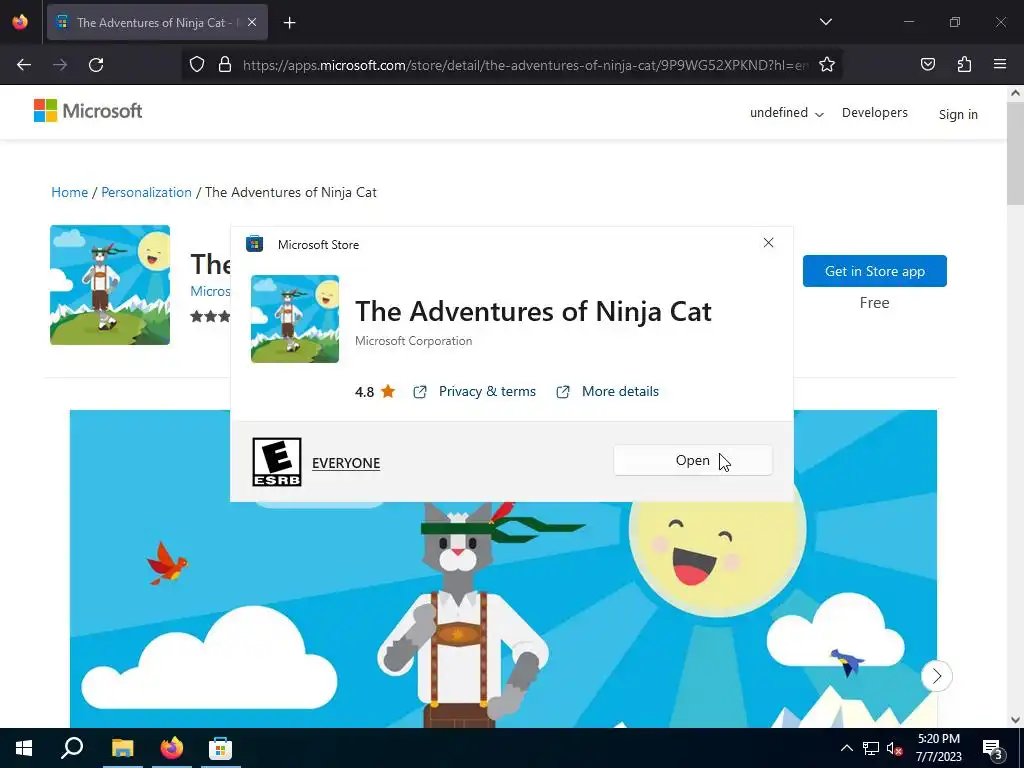
Task: Advance the screenshot carousel with the next arrow
Action: (936, 676)
